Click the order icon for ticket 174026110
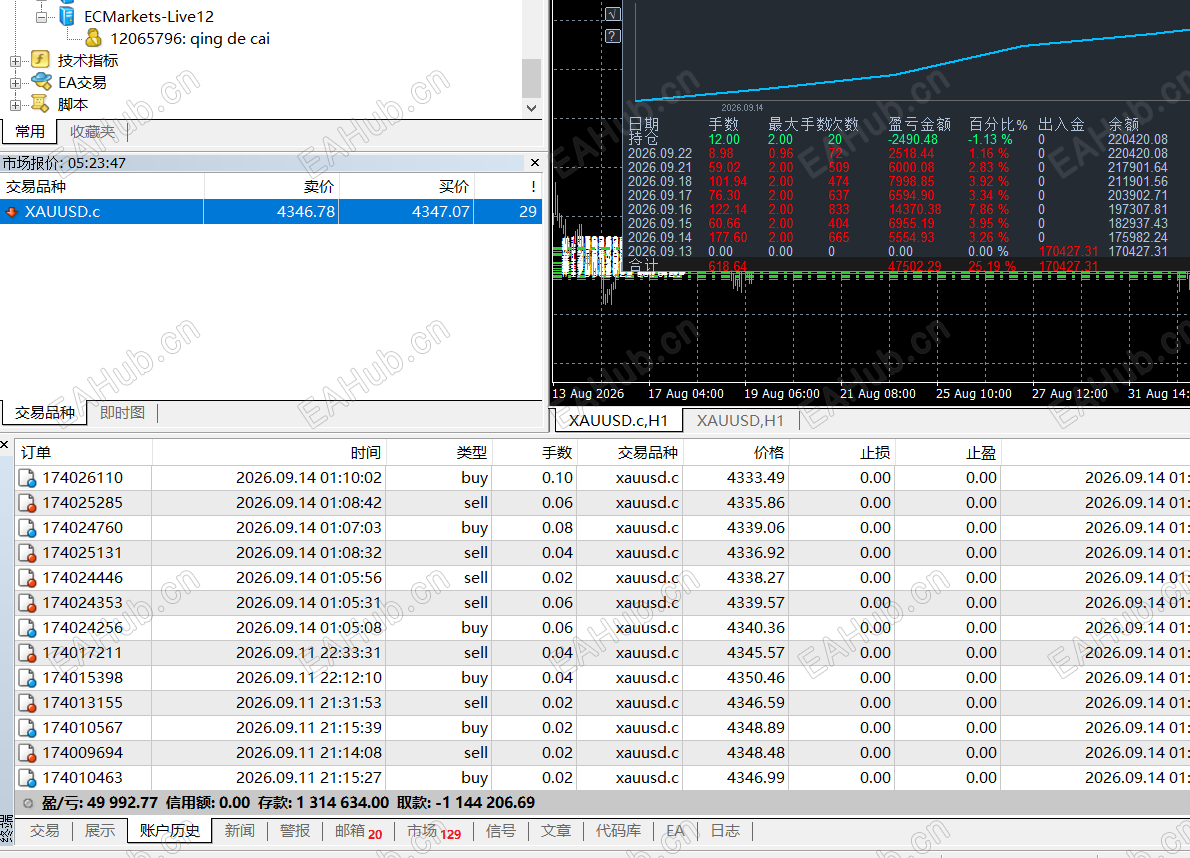The width and height of the screenshot is (1190, 858). (x=27, y=478)
